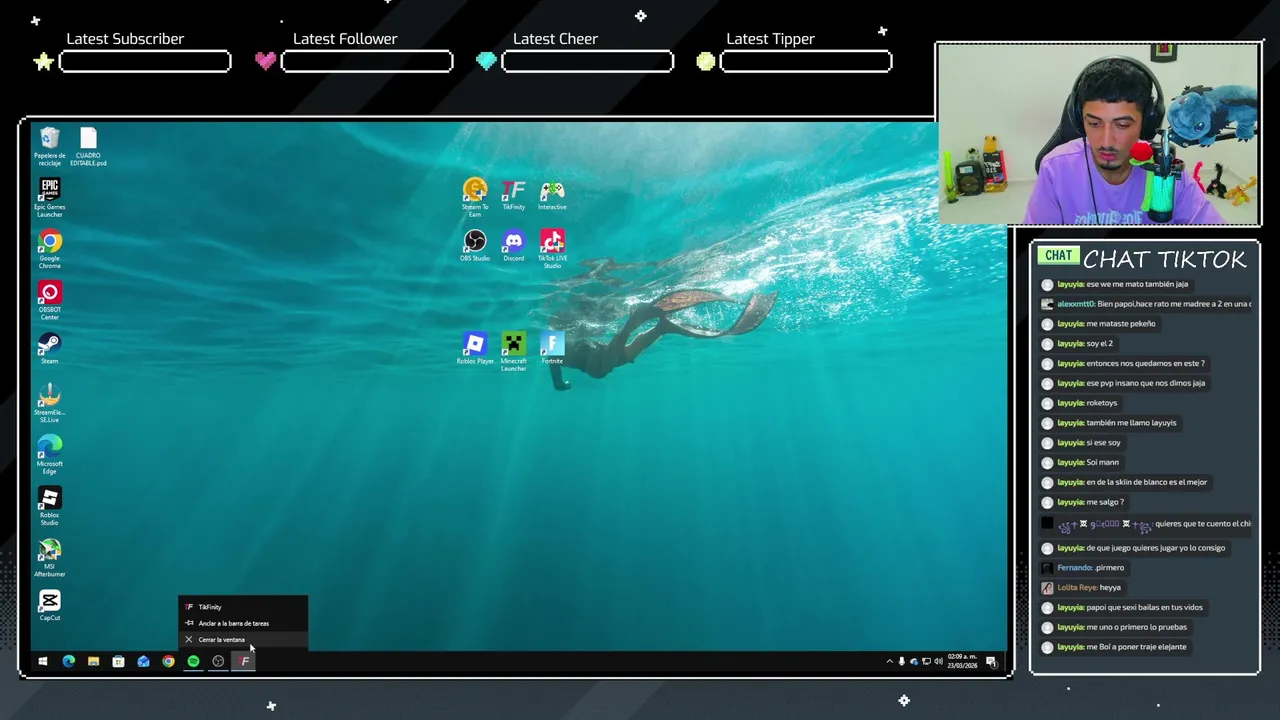The image size is (1280, 720).
Task: Launch the CapCut desktop shortcut
Action: (x=49, y=606)
